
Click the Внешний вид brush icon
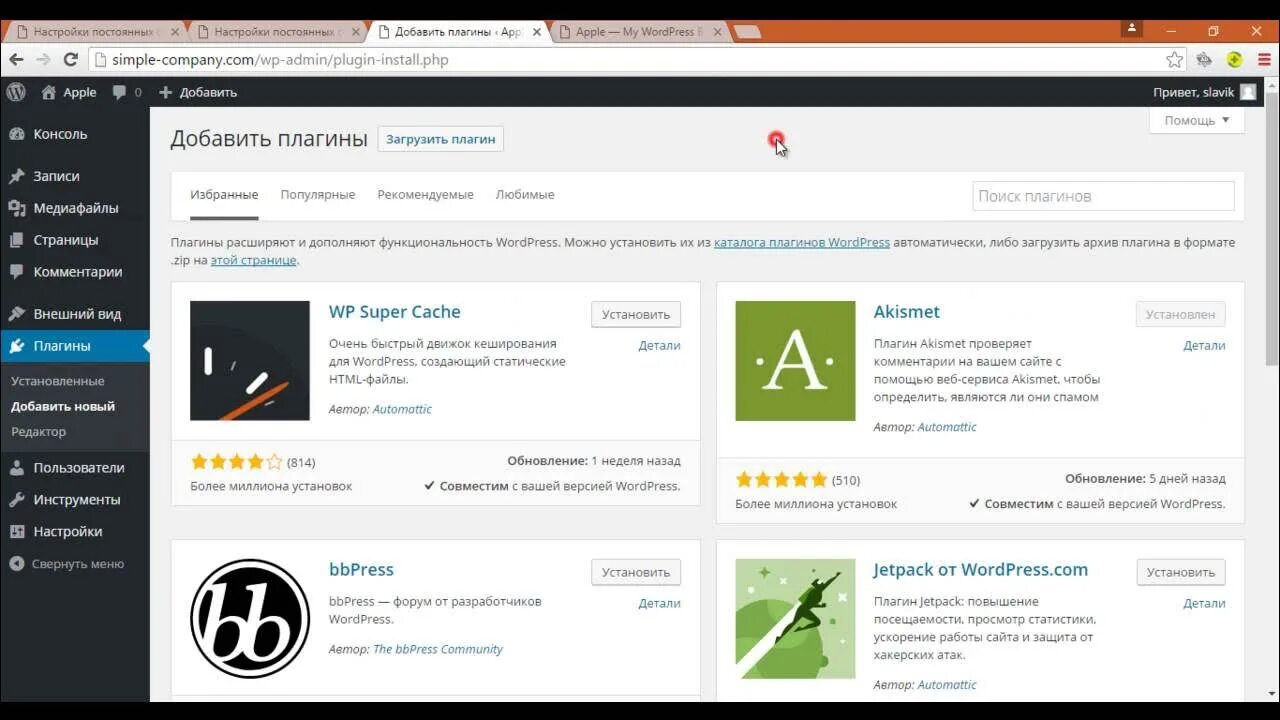[x=16, y=314]
